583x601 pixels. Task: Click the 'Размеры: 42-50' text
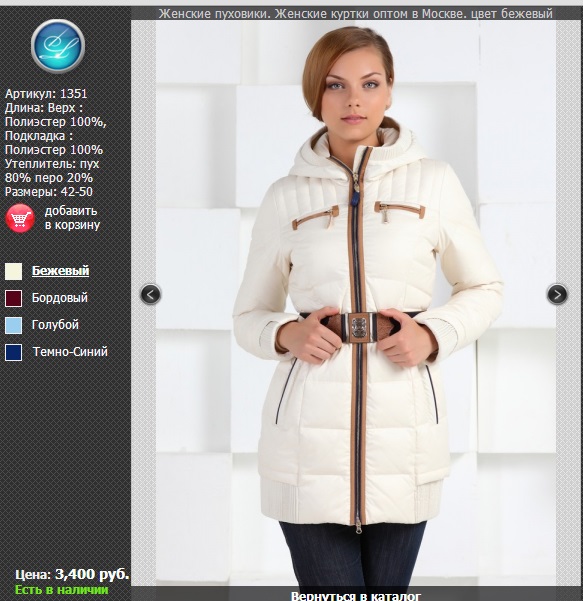click(x=49, y=192)
